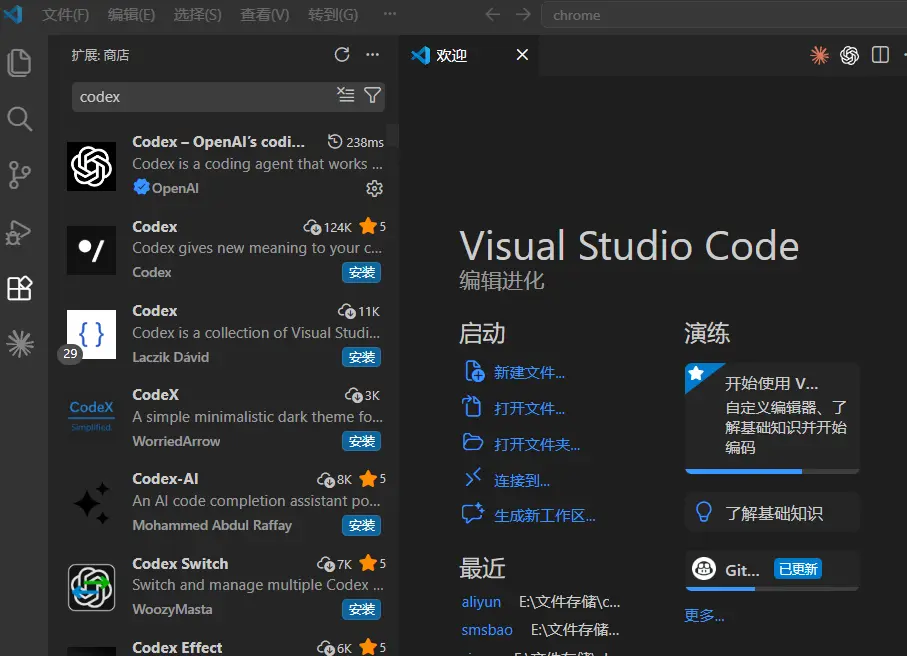This screenshot has width=907, height=656.
Task: Click 打开文件夹... link
Action: point(537,444)
